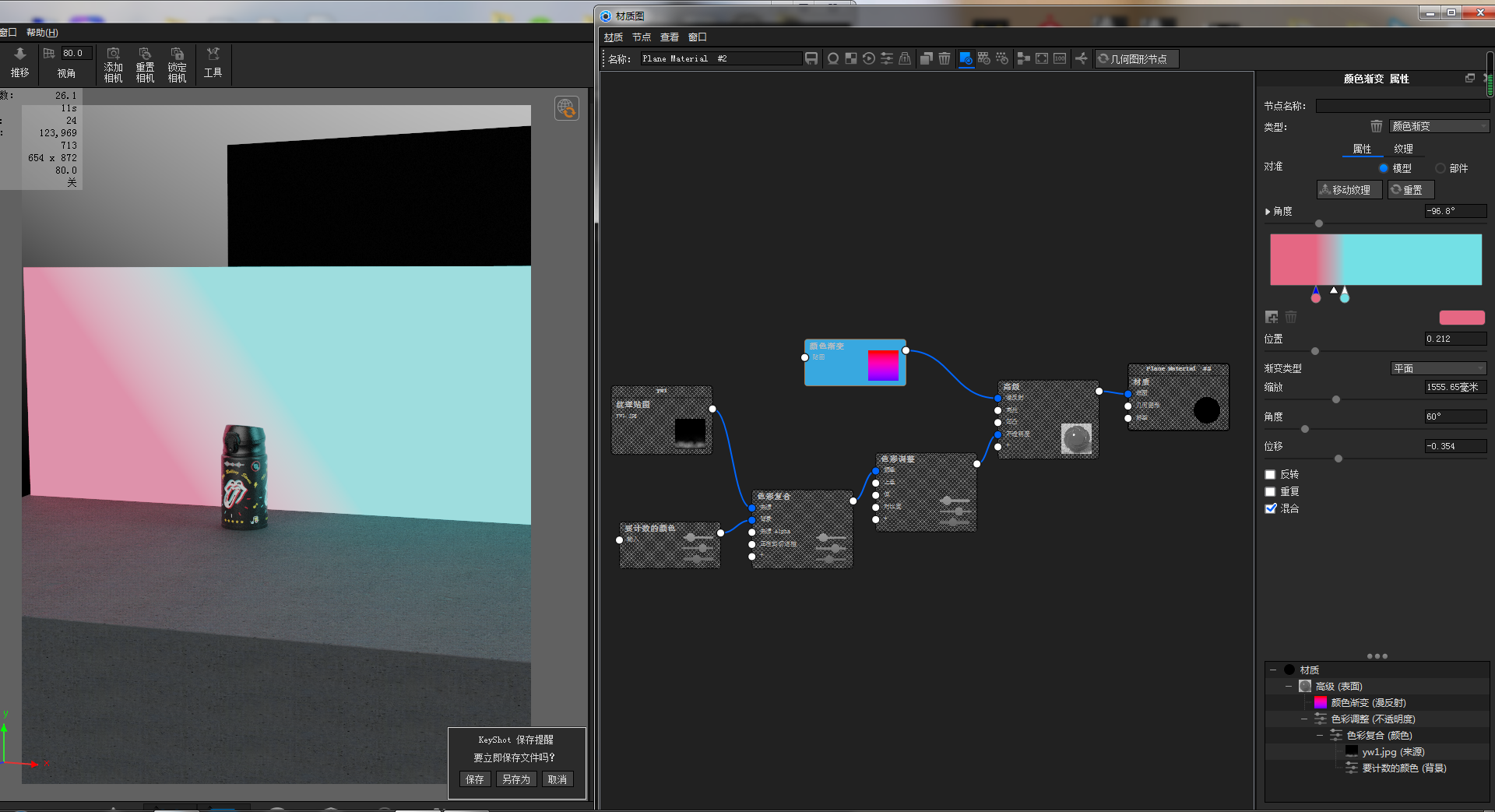Click the Save As (另存为) button
This screenshot has width=1495, height=812.
coord(515,779)
